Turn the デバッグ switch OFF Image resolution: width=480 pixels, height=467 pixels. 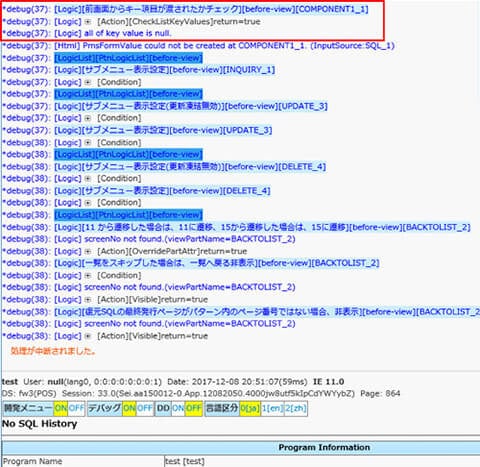point(144,408)
